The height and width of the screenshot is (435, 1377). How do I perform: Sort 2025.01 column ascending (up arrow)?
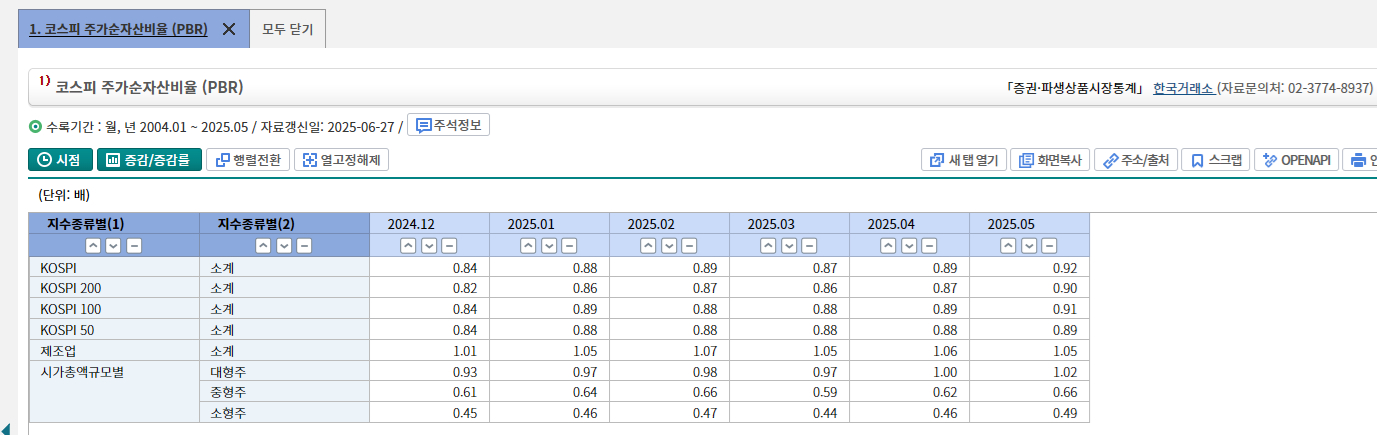click(528, 246)
